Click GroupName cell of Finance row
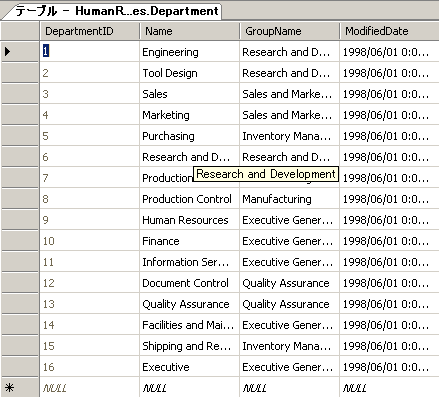 289,241
